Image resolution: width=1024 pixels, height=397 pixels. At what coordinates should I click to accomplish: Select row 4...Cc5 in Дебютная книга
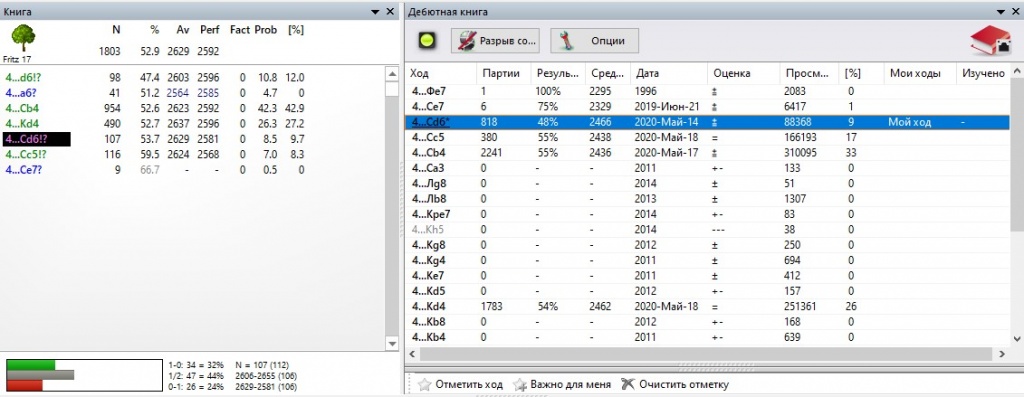707,137
